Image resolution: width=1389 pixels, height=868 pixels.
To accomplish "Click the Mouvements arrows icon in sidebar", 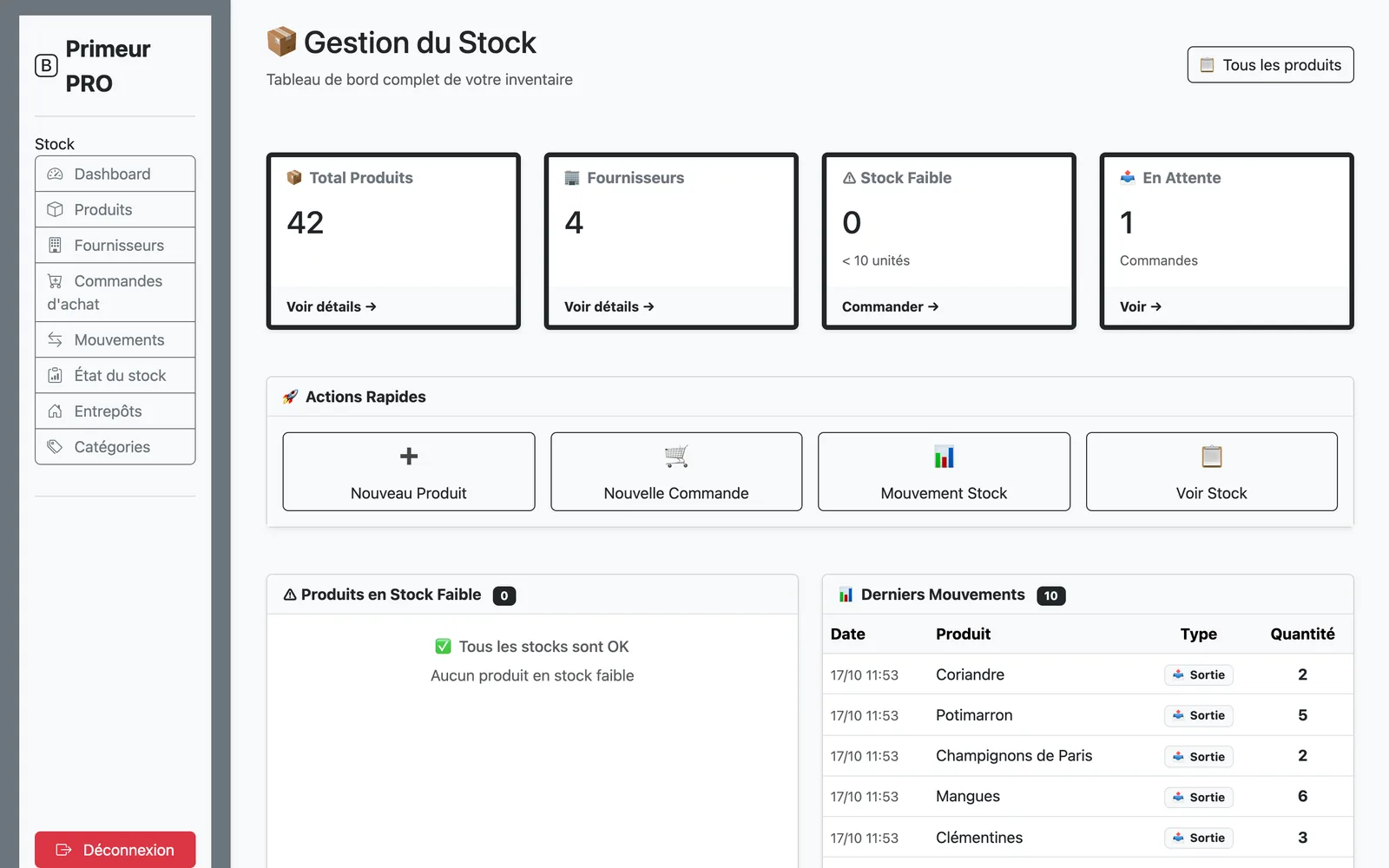I will coord(55,339).
